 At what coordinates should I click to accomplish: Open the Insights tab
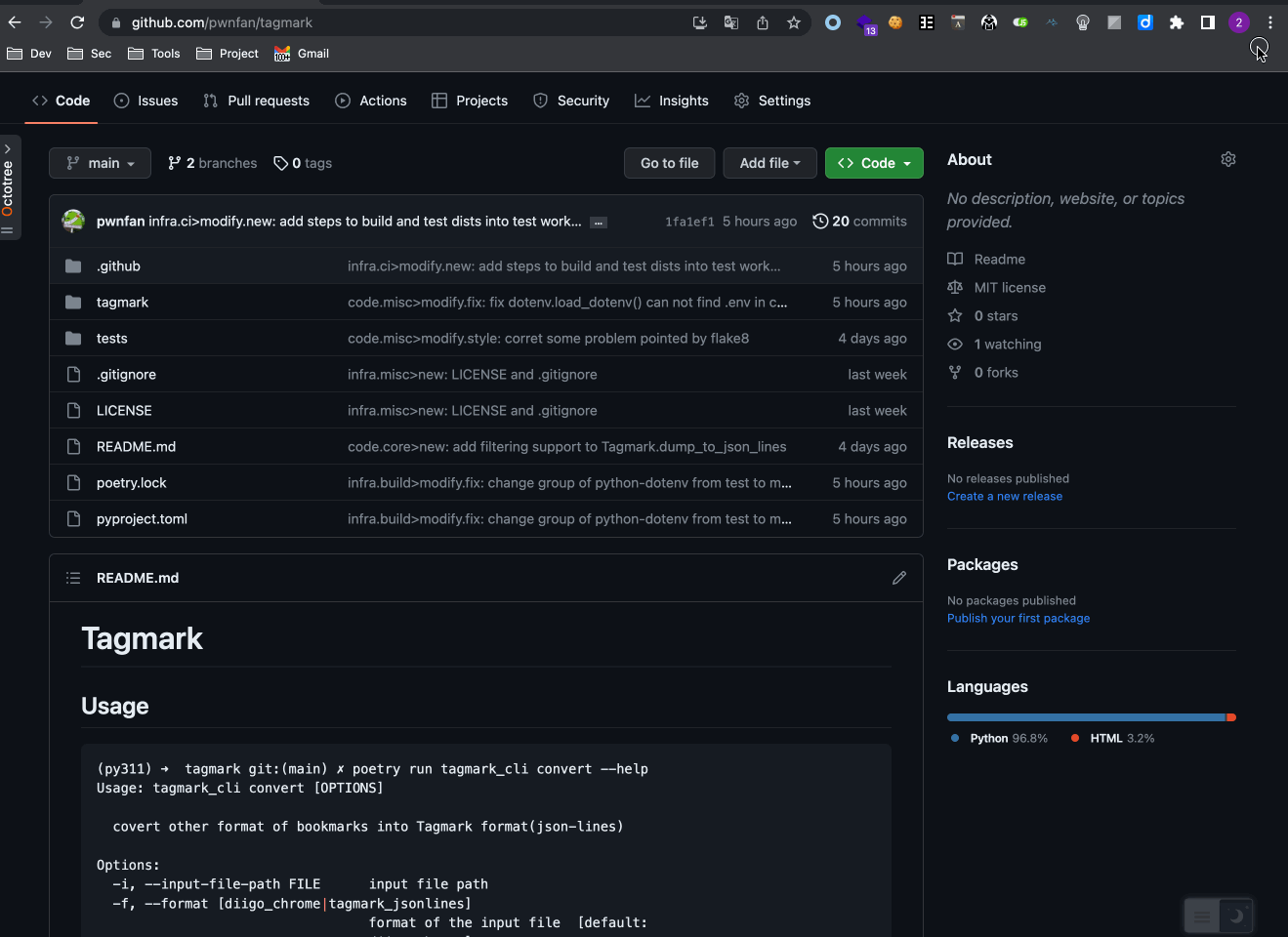coord(672,100)
